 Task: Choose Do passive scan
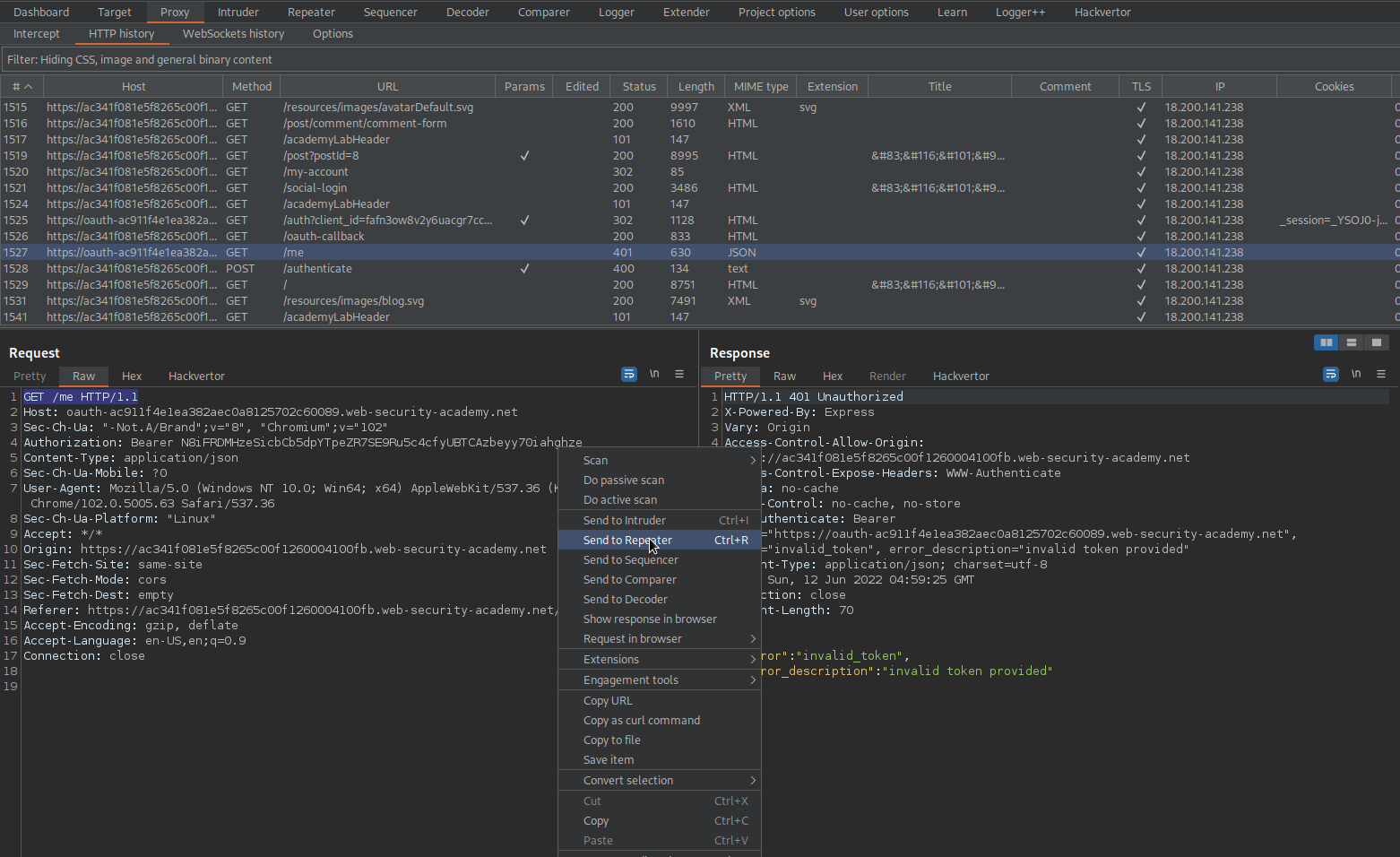pos(660,480)
